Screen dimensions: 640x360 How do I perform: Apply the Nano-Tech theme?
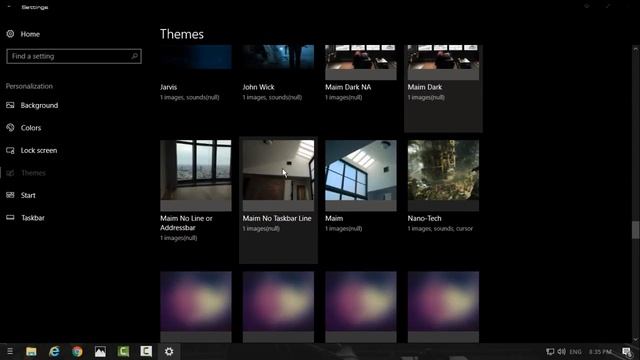(443, 176)
